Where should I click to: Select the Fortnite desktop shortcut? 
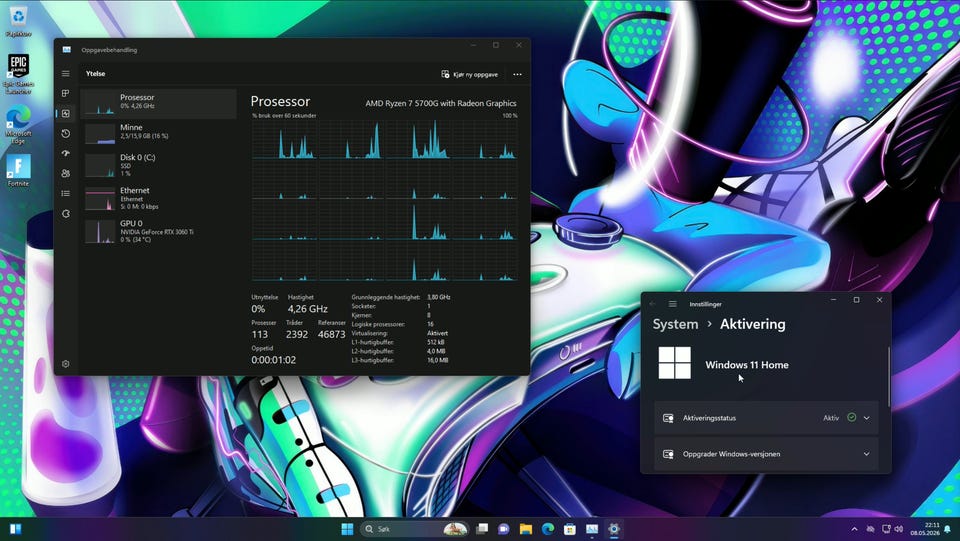pos(18,170)
